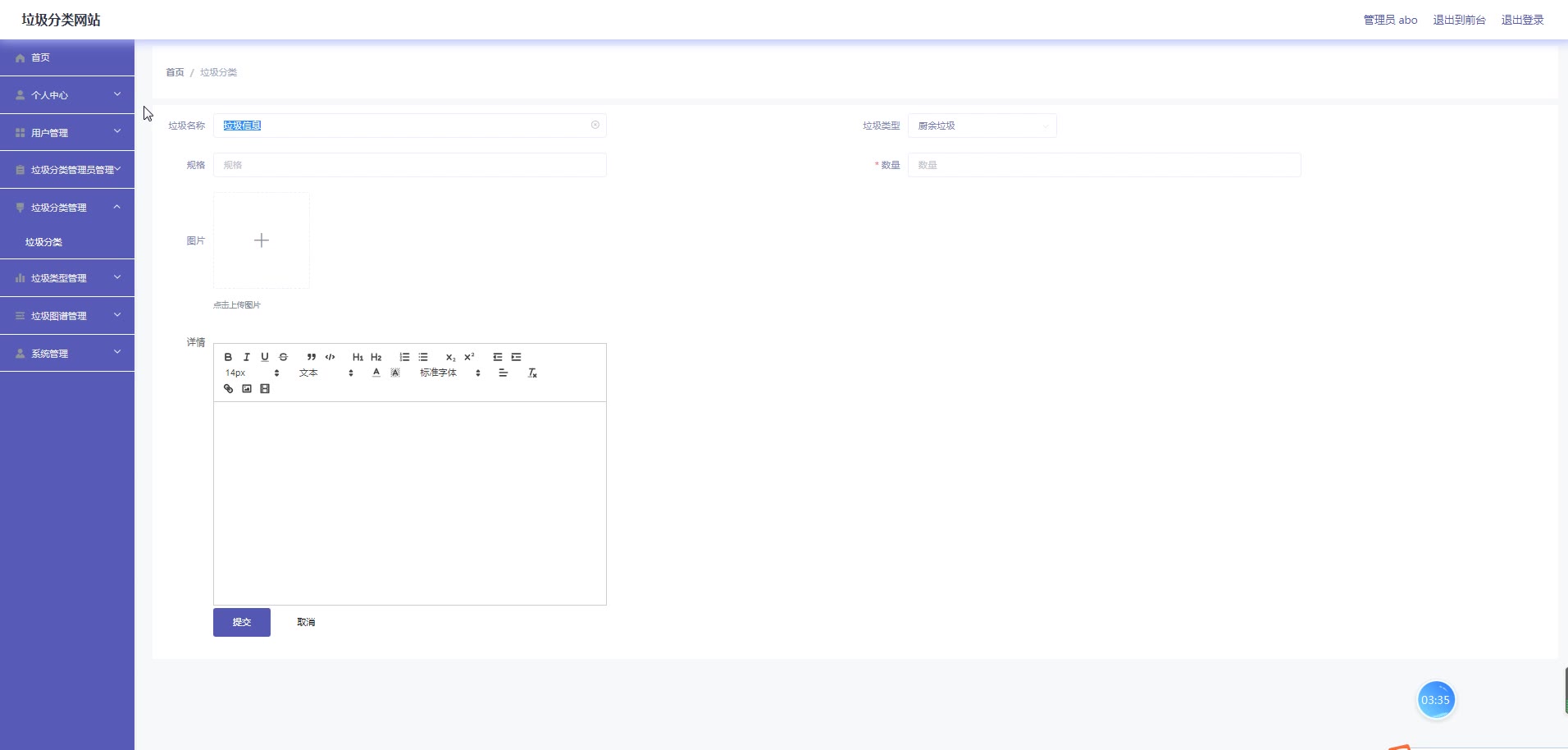Insert a code block in the editor

click(330, 357)
